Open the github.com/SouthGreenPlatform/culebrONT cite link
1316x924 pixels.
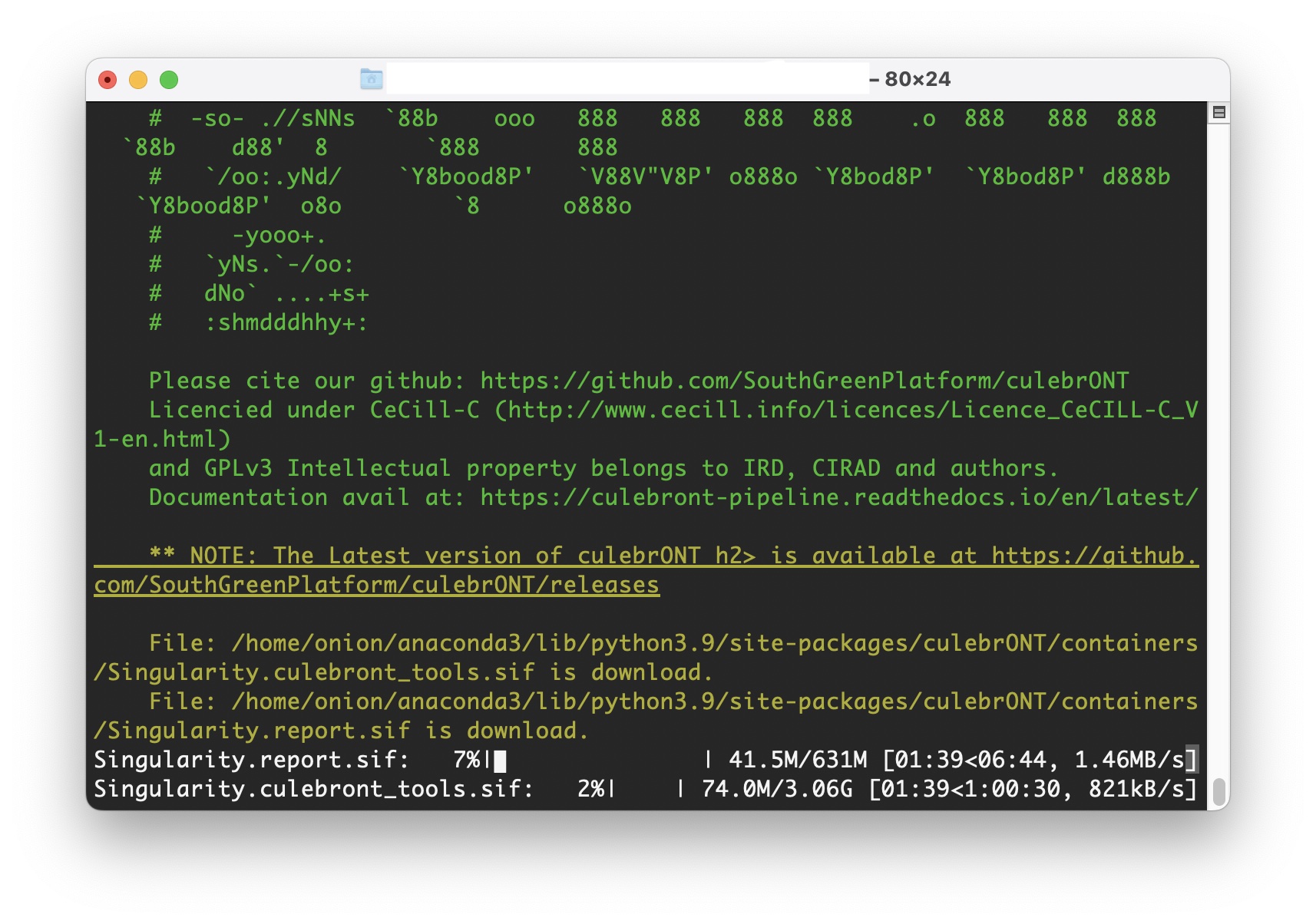coord(805,381)
